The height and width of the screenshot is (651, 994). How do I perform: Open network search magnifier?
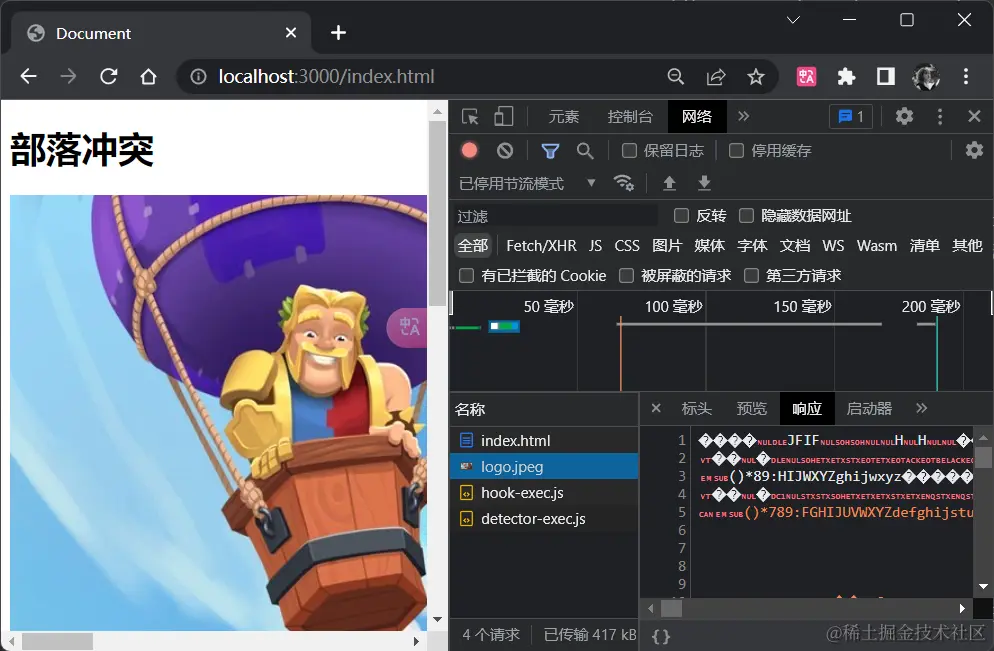point(584,151)
